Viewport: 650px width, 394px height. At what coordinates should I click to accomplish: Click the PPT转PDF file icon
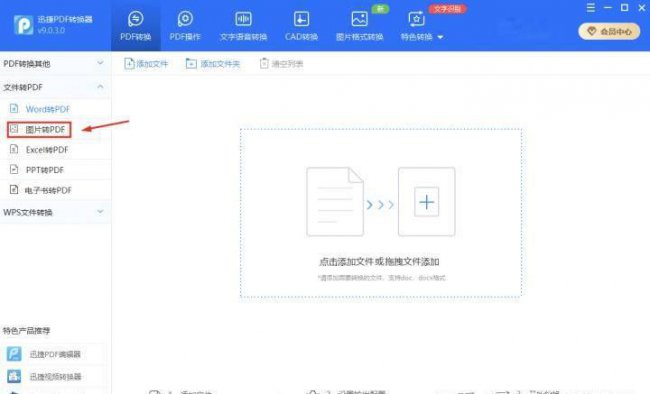tap(14, 170)
